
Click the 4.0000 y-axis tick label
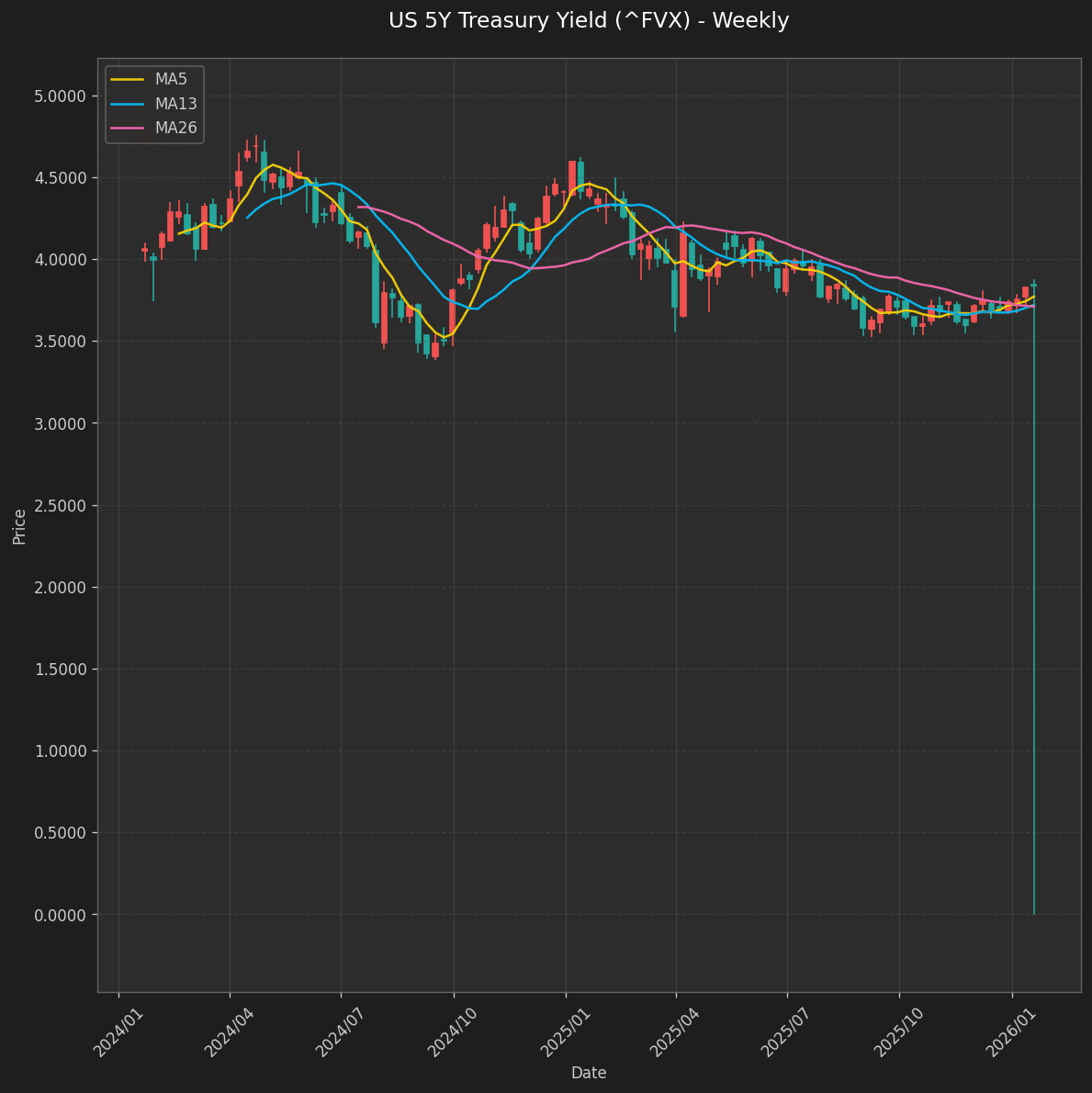60,260
